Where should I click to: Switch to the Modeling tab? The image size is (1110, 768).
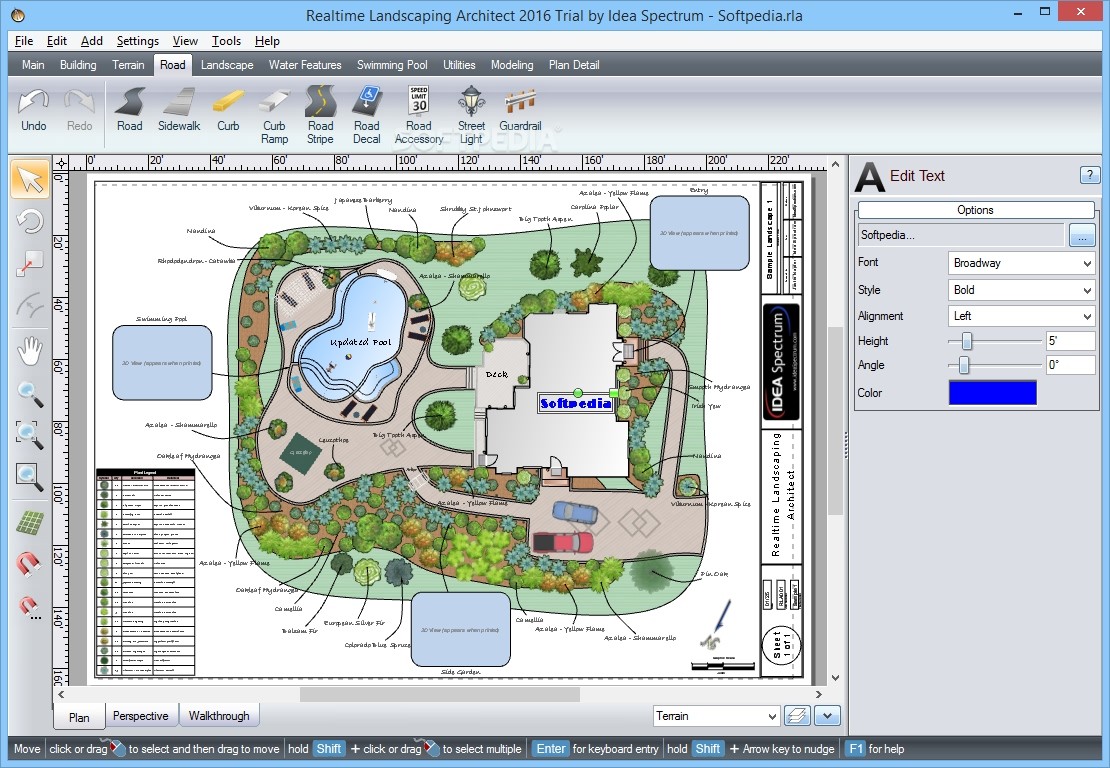point(512,64)
